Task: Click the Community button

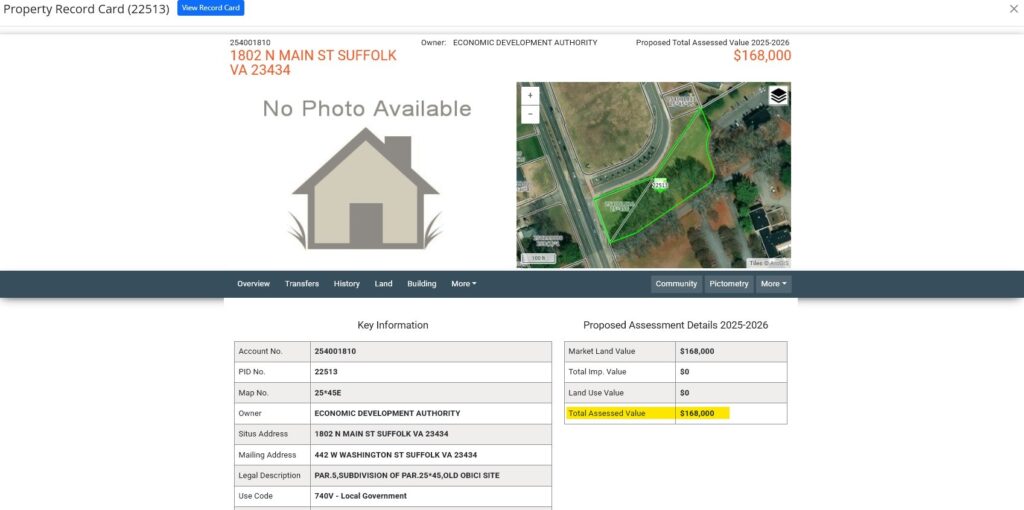Action: click(676, 284)
